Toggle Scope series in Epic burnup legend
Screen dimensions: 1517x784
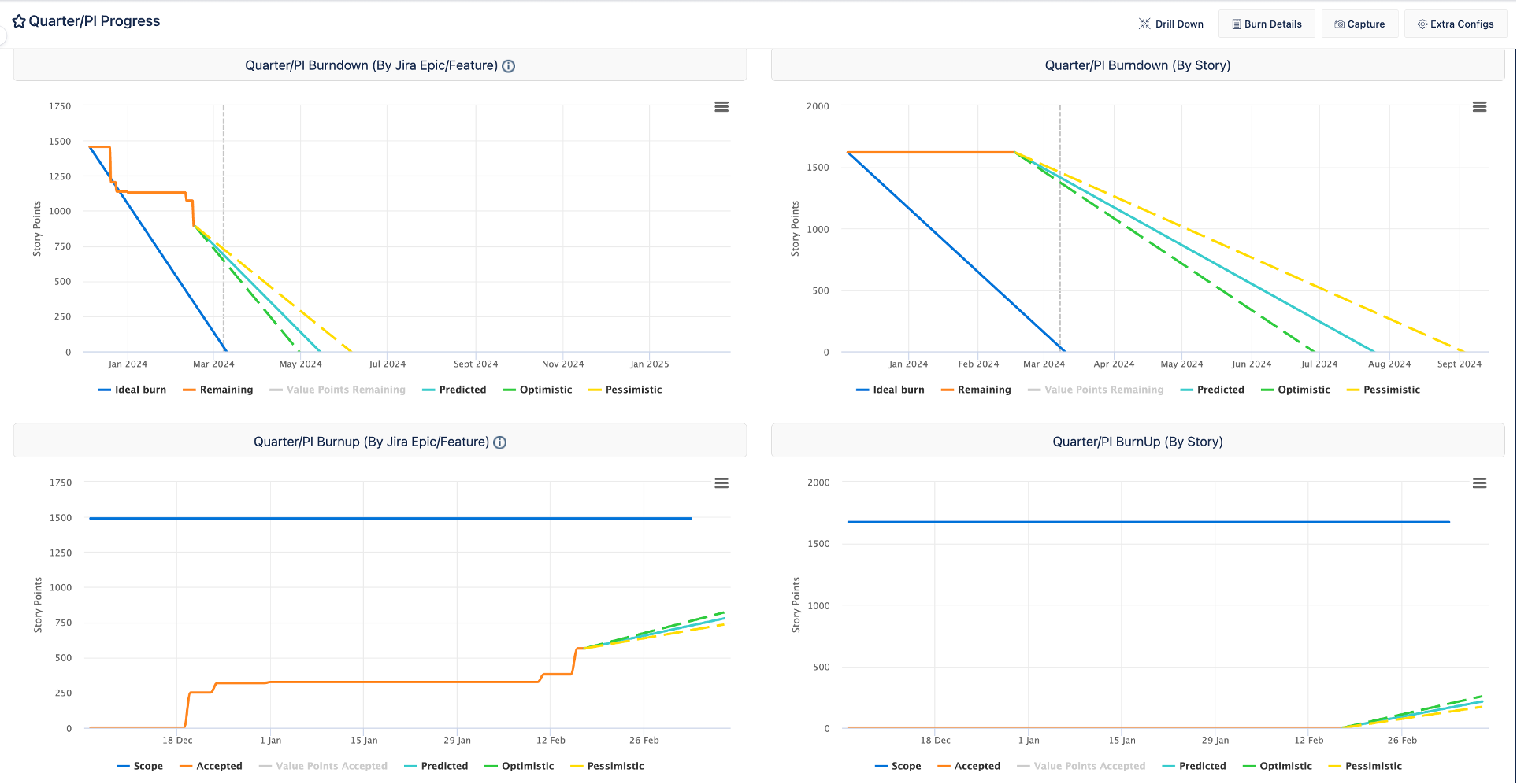[x=139, y=766]
